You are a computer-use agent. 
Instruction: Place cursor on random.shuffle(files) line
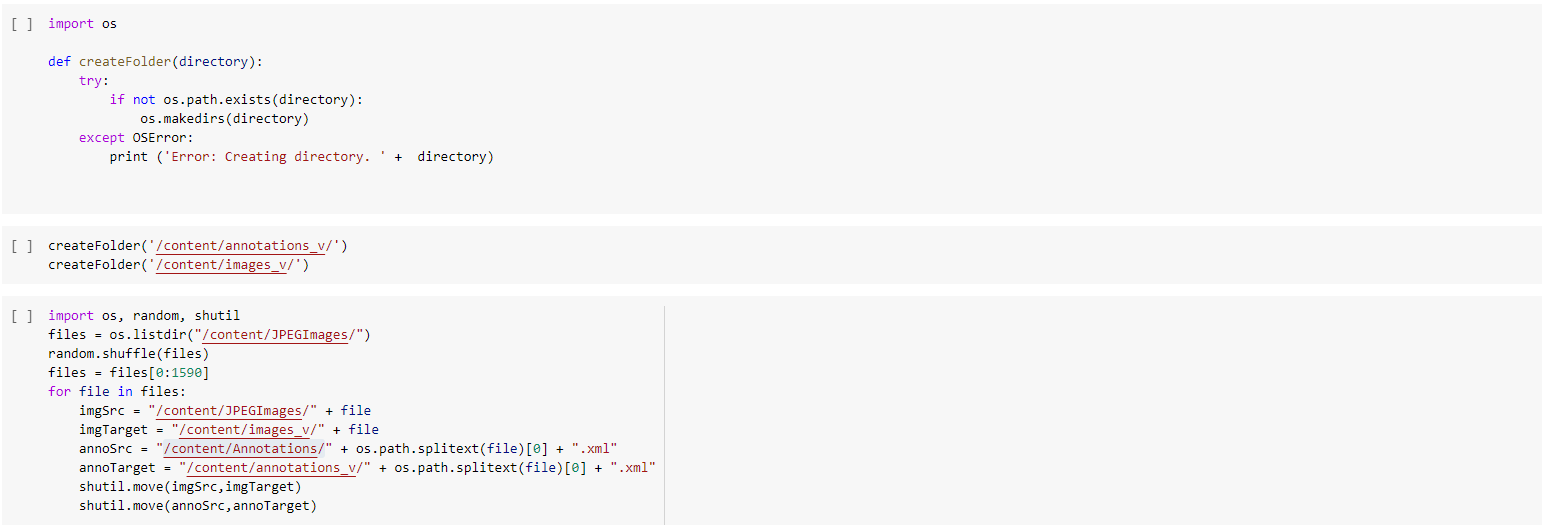point(128,354)
